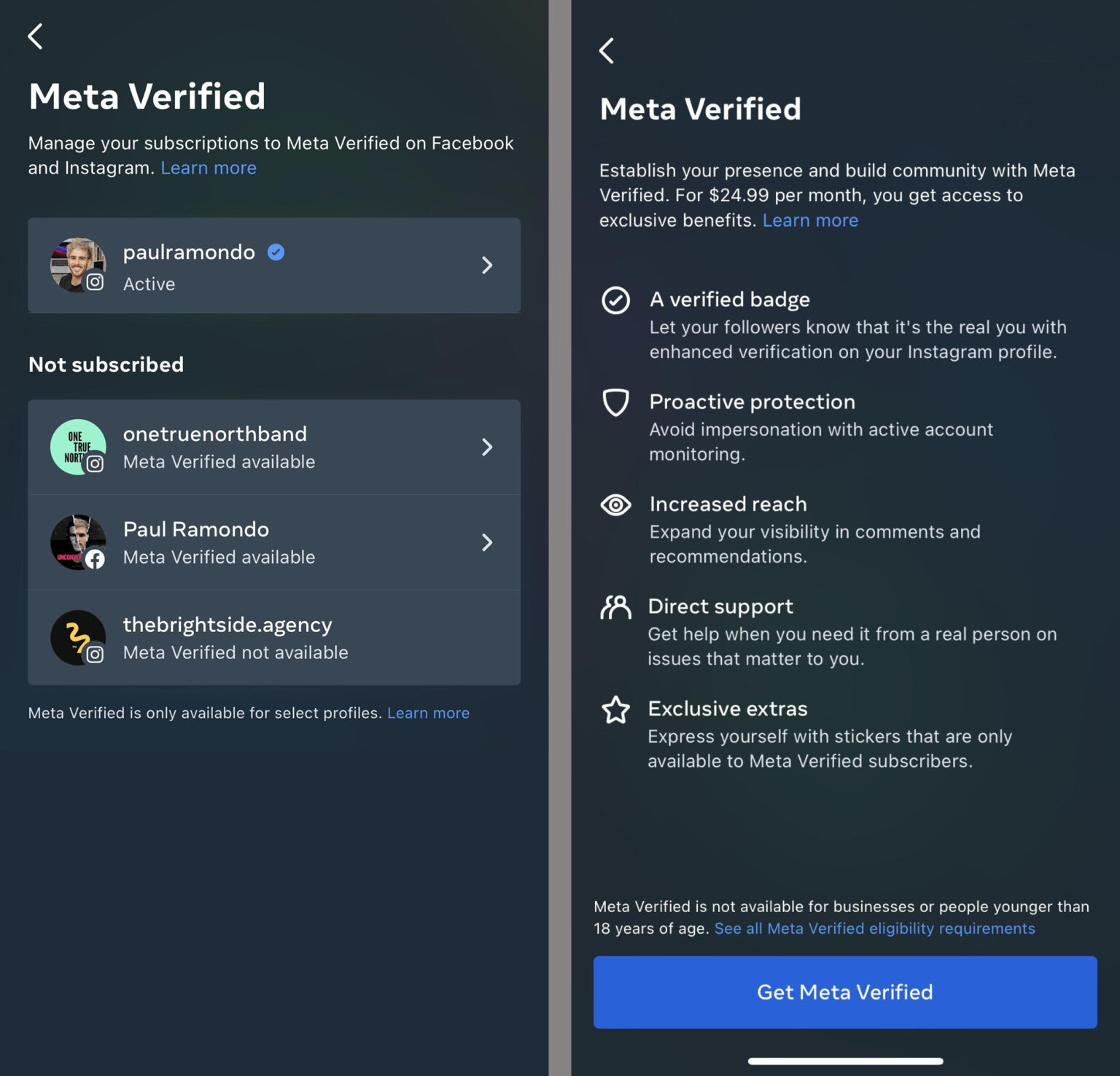Expand the onetruenorthband row chevron

point(487,447)
